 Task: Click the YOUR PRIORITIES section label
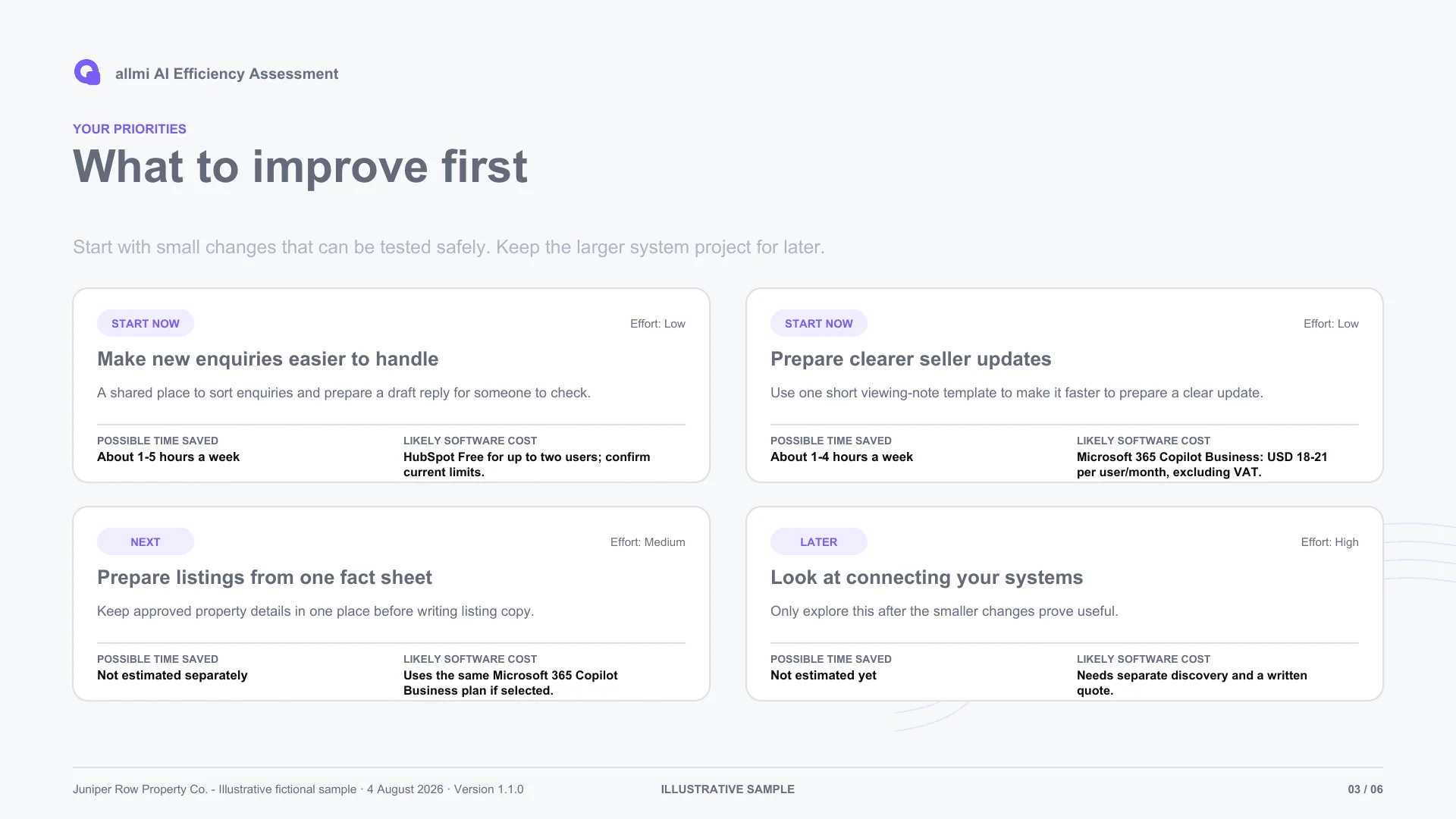[130, 129]
